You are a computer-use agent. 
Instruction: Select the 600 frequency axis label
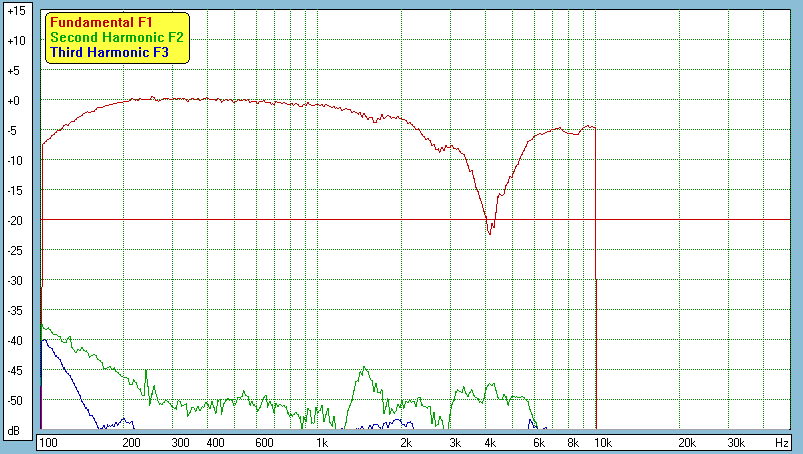[x=263, y=442]
